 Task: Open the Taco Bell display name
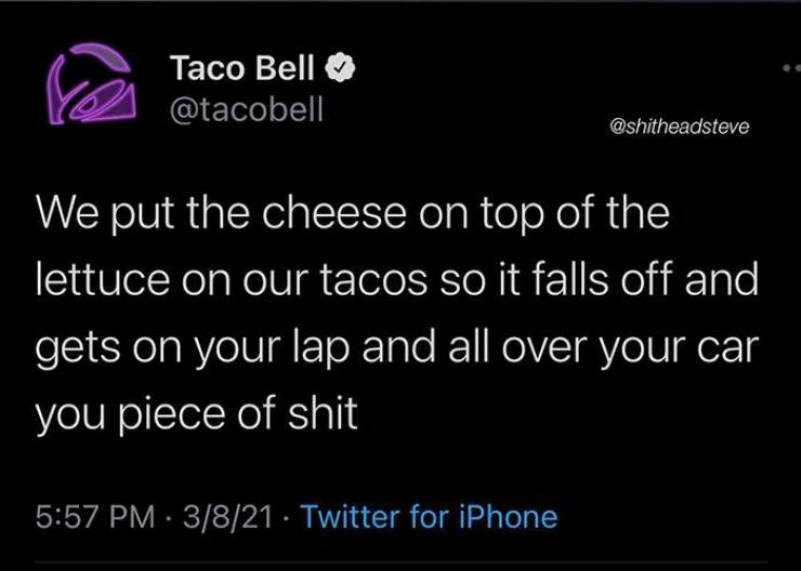click(x=242, y=67)
